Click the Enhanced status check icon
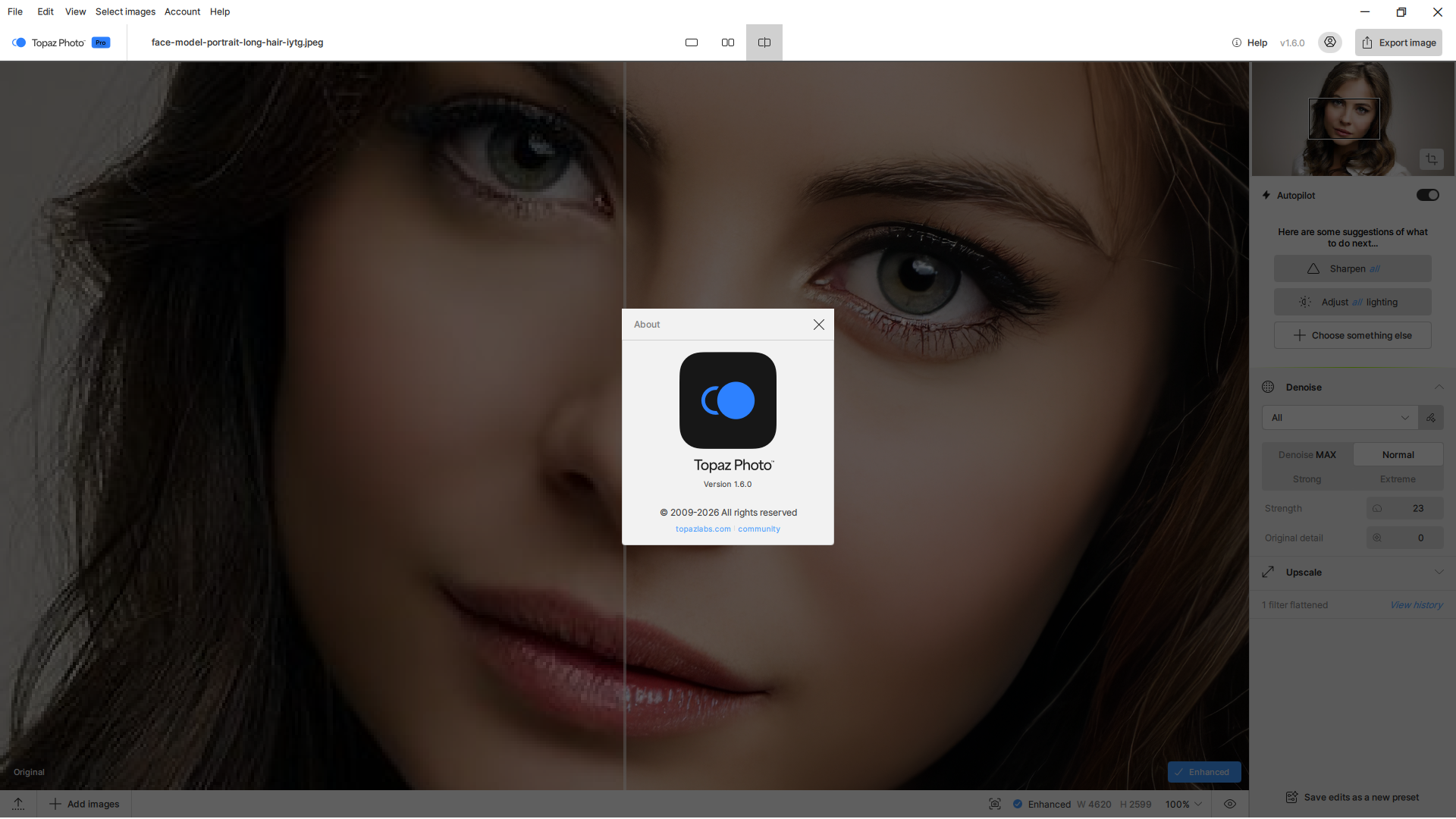Viewport: 1456px width, 819px height. click(x=1018, y=804)
